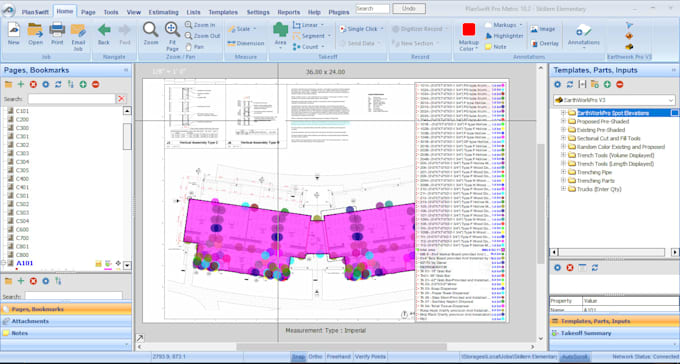Click the Print icon
Image resolution: width=680 pixels, height=364 pixels.
click(x=57, y=33)
